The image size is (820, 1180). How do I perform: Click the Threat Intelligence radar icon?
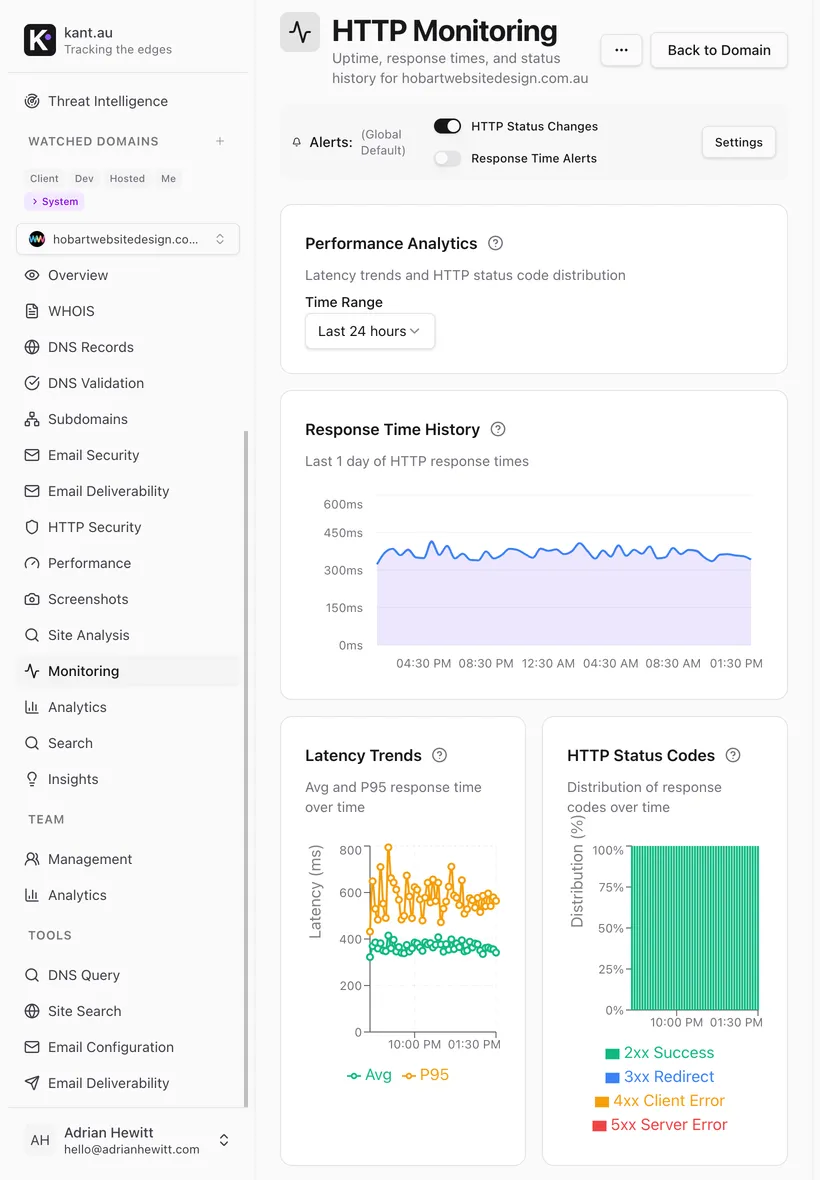coord(32,101)
